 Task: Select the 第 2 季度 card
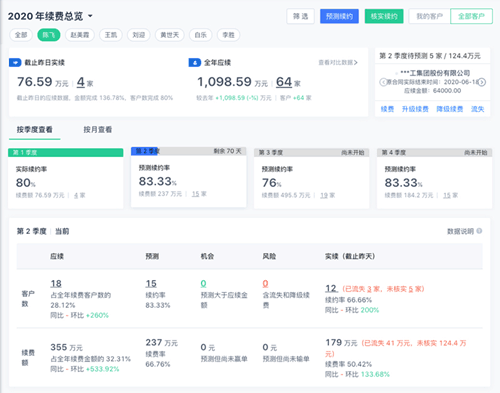[189, 177]
